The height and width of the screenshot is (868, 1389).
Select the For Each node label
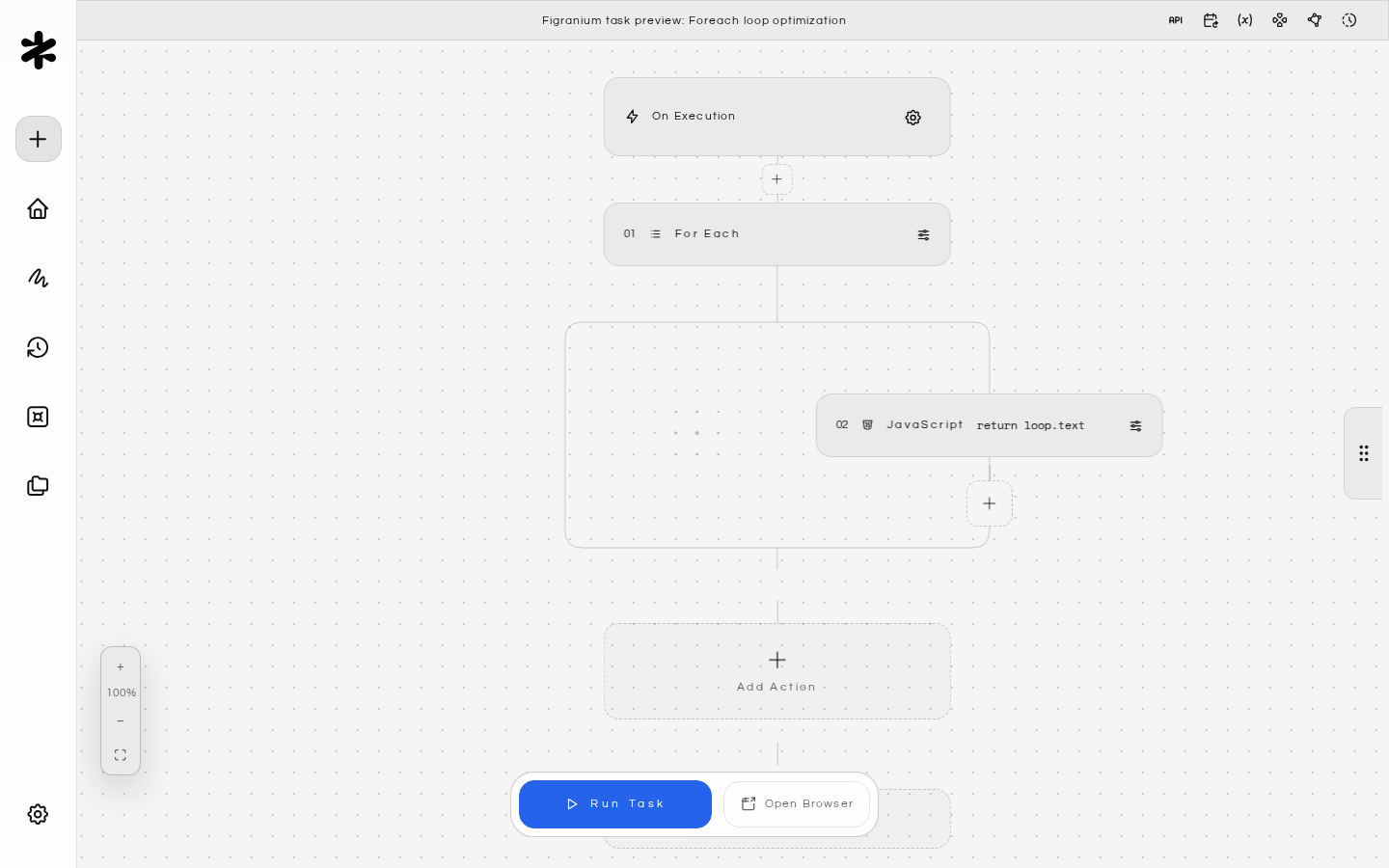(x=707, y=234)
